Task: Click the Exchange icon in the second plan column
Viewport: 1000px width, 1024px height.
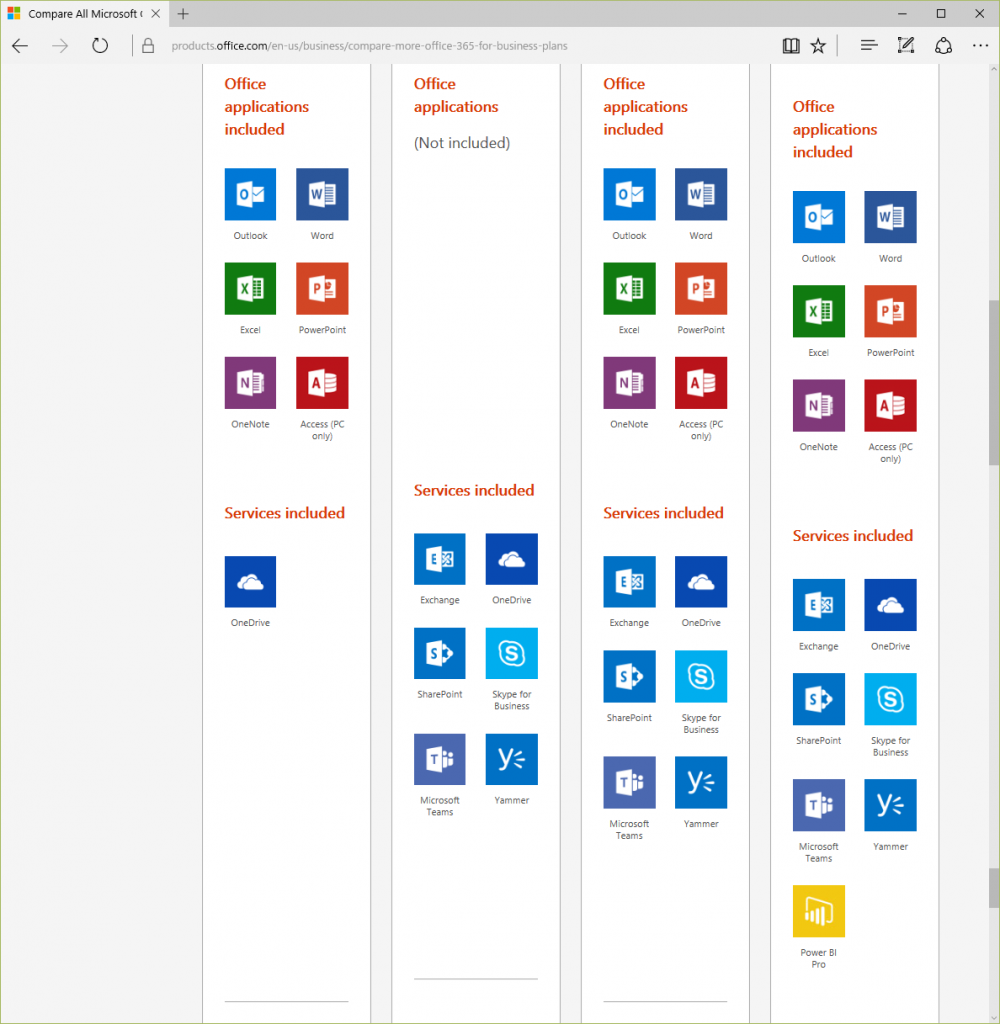Action: (440, 559)
